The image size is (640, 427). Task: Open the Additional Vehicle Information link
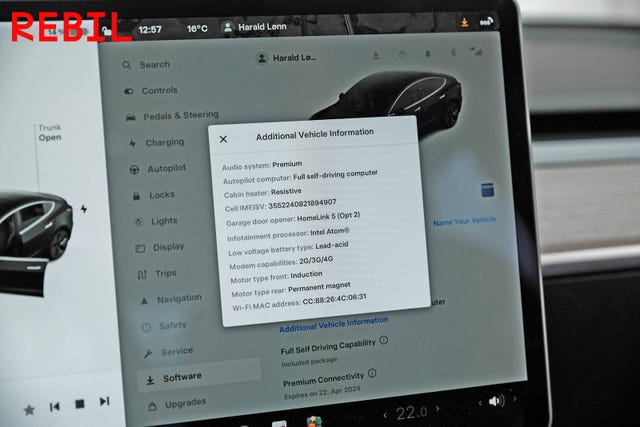pyautogui.click(x=333, y=324)
